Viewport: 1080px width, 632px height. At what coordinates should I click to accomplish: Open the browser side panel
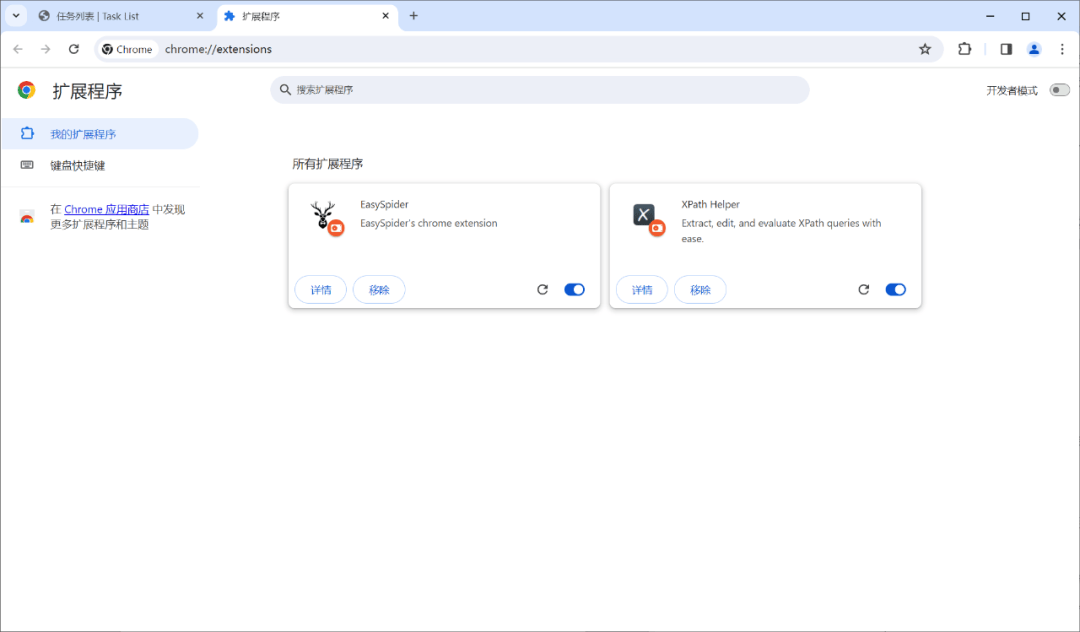point(1006,49)
